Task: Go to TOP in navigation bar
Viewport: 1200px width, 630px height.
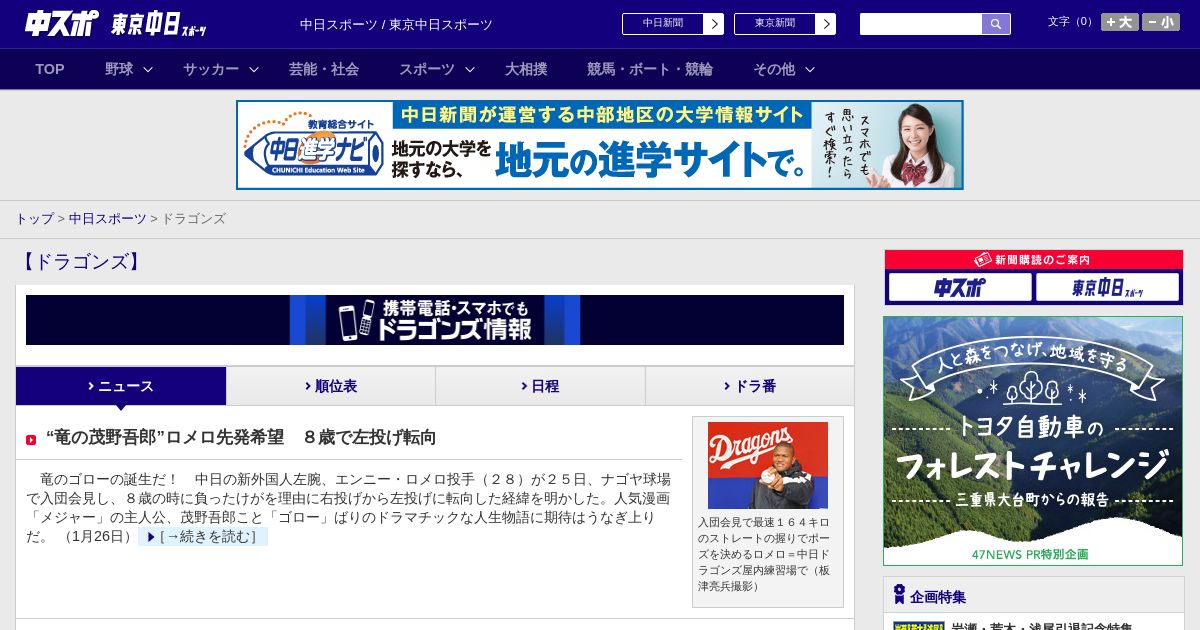Action: click(50, 69)
